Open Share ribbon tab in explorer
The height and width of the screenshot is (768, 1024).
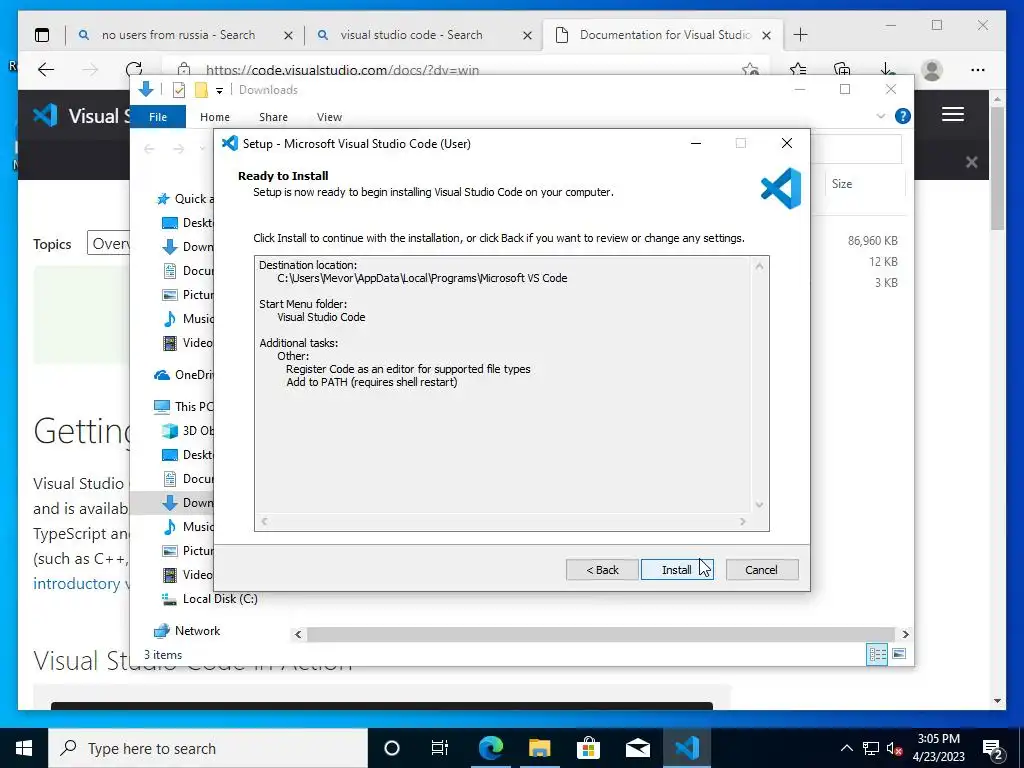coord(273,117)
